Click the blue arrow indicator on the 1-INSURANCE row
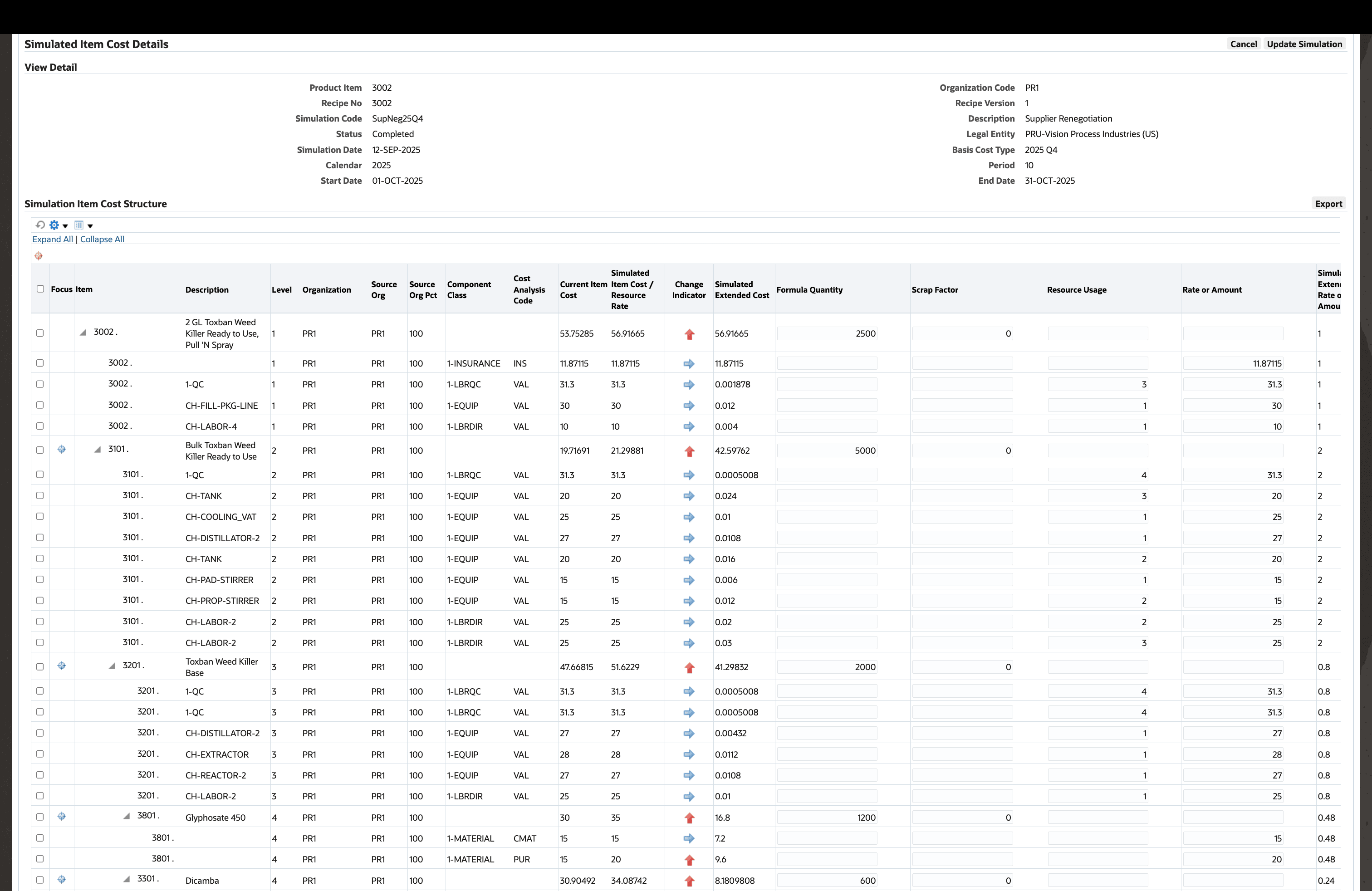The width and height of the screenshot is (1372, 891). pyautogui.click(x=690, y=364)
